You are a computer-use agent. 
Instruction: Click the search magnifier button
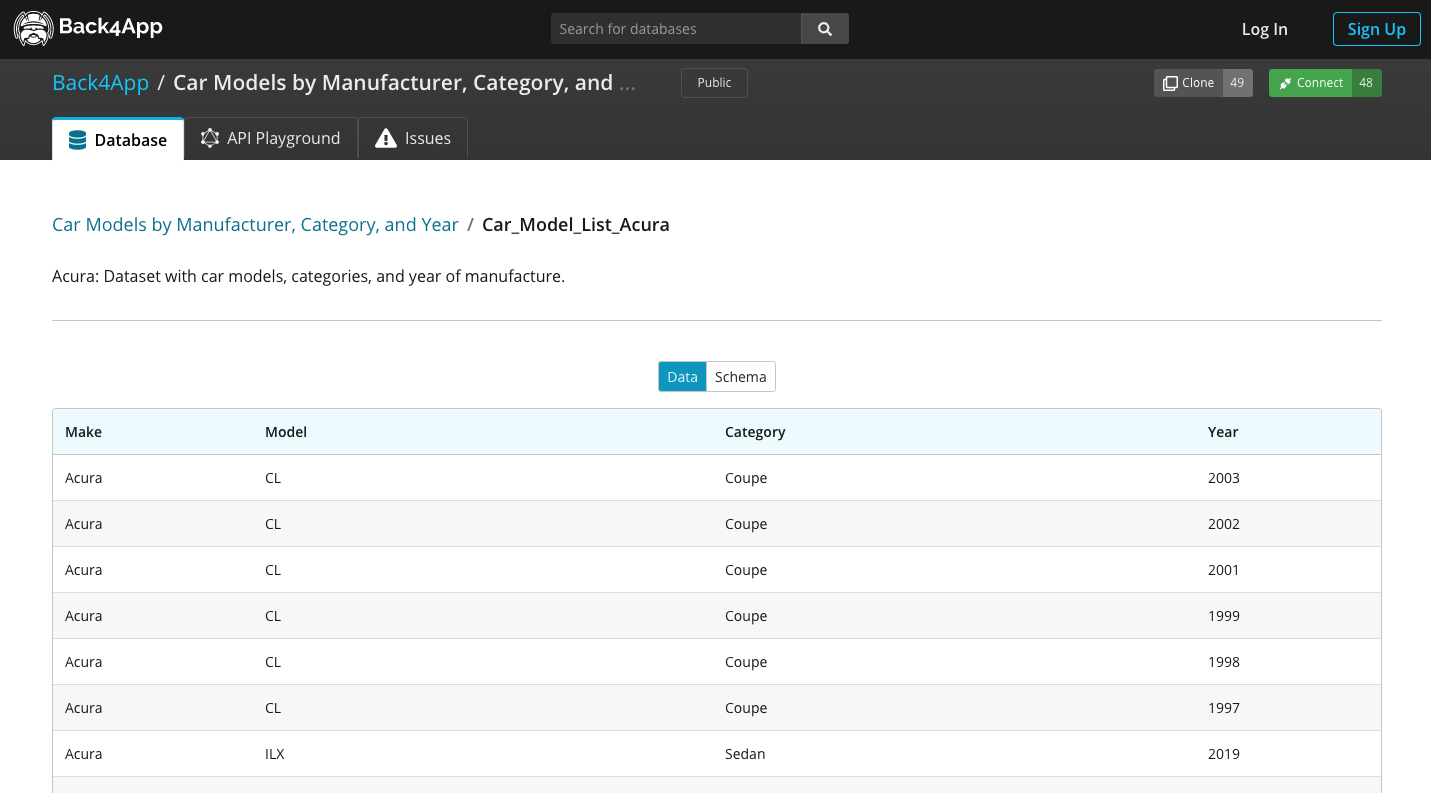click(x=825, y=29)
